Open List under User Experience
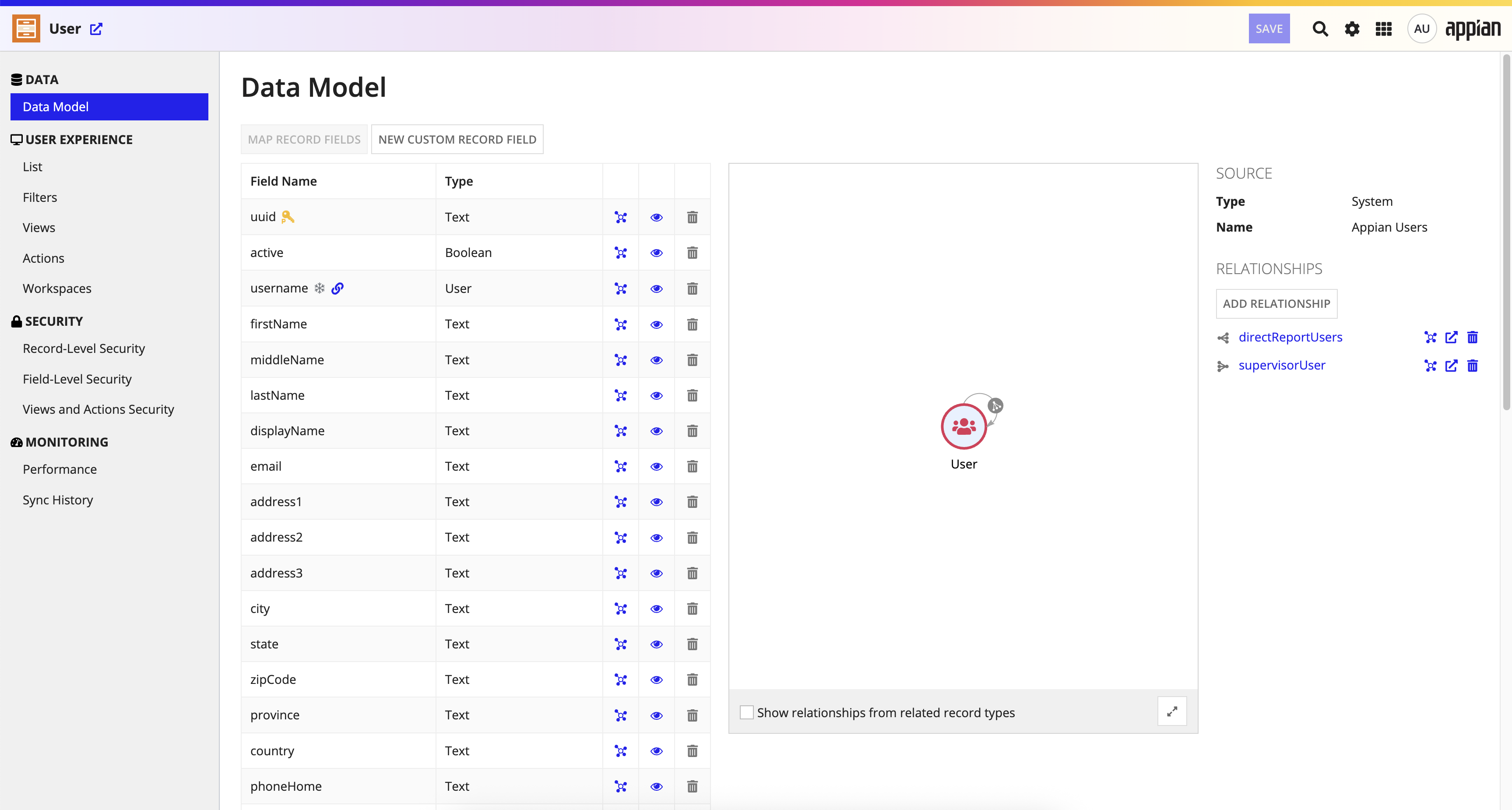Image resolution: width=1512 pixels, height=810 pixels. click(32, 167)
